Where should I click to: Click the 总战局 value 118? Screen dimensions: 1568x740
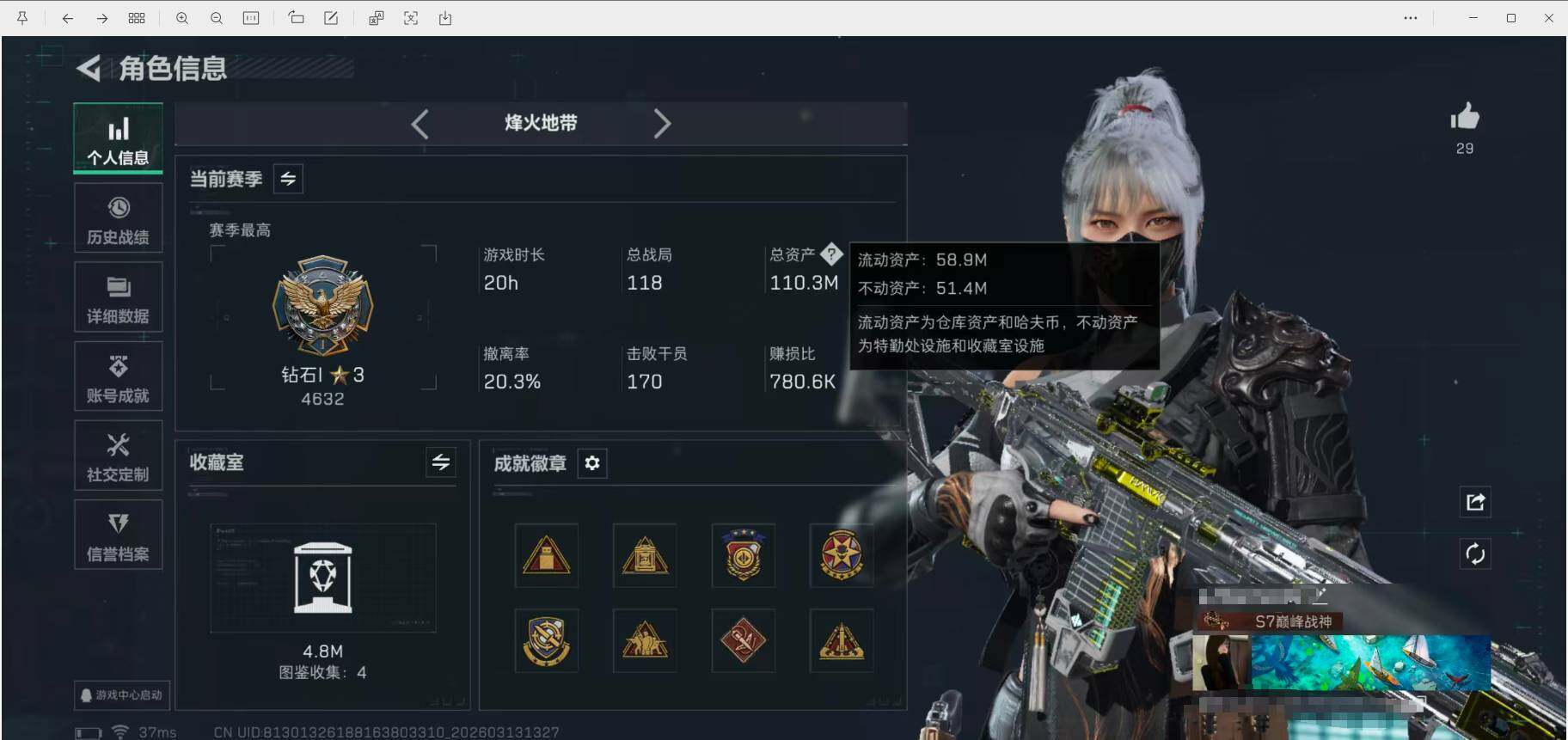point(645,283)
